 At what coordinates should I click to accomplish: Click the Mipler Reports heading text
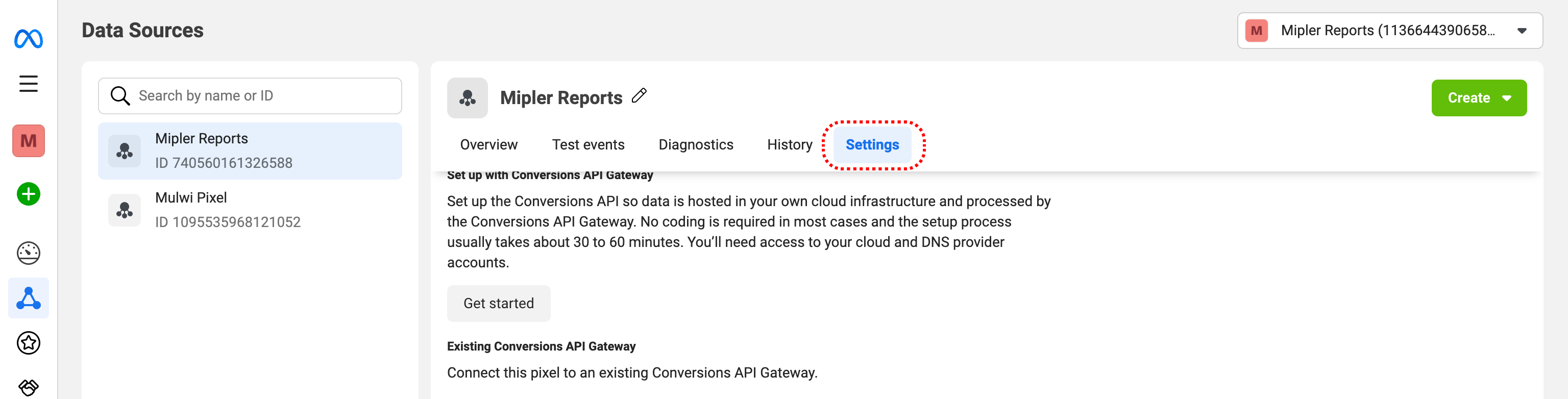coord(561,98)
